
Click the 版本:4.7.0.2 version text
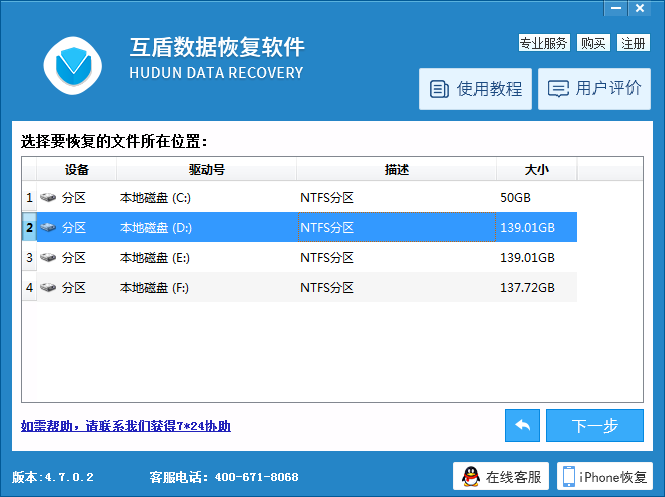pyautogui.click(x=53, y=477)
